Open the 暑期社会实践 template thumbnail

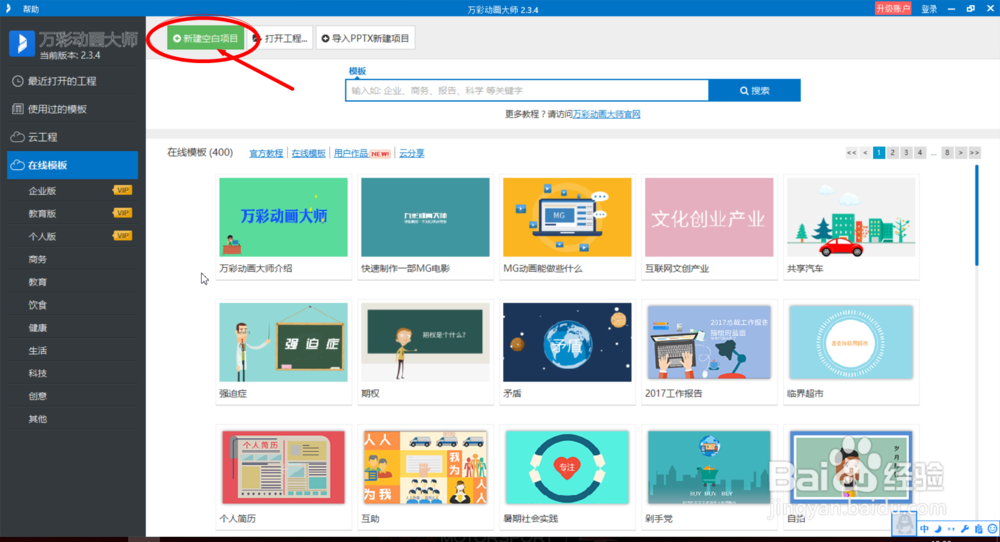(x=567, y=467)
